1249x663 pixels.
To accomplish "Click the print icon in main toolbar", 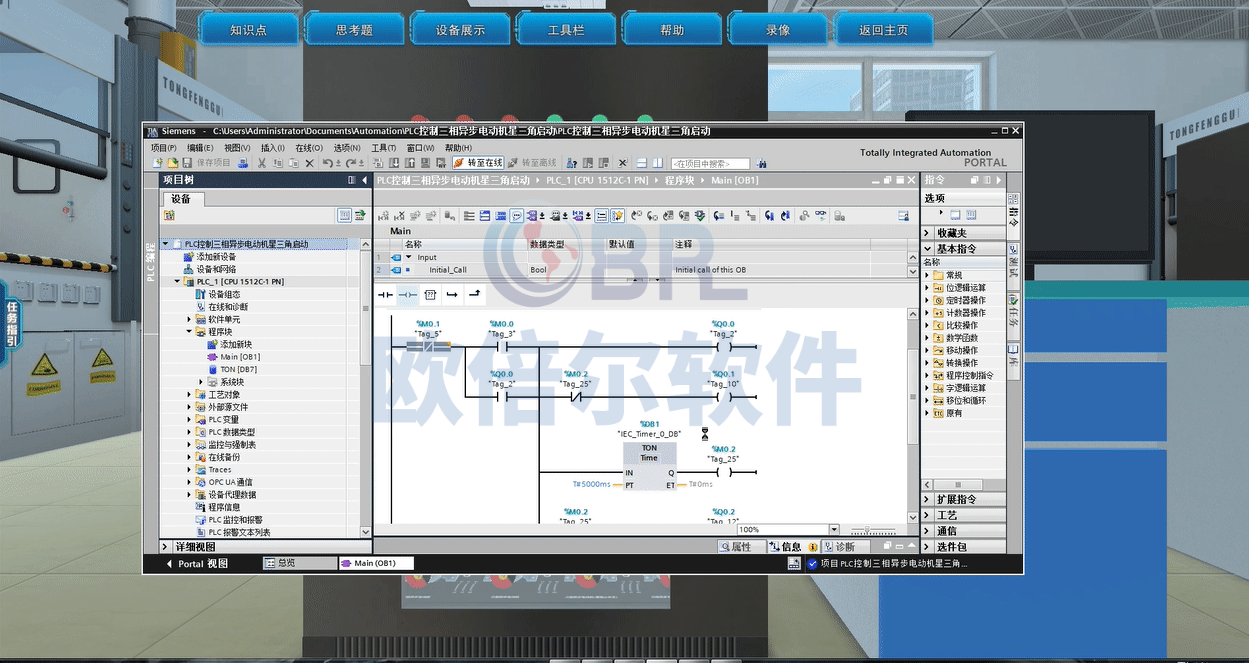I will click(x=245, y=163).
